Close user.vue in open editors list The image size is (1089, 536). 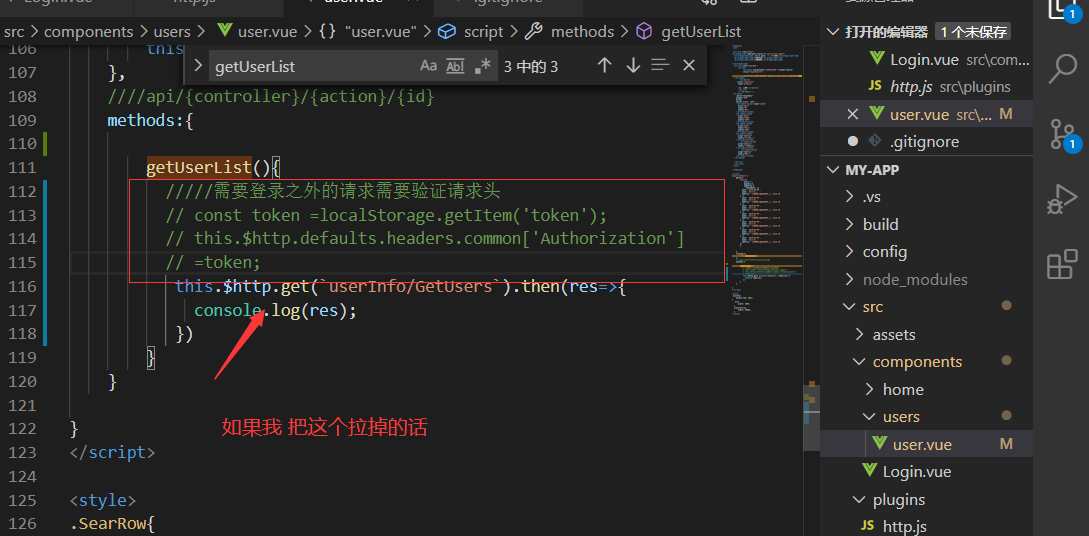pos(853,114)
